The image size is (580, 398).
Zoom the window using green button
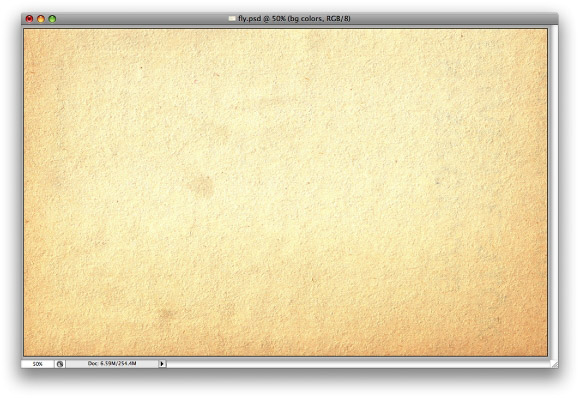[x=52, y=18]
